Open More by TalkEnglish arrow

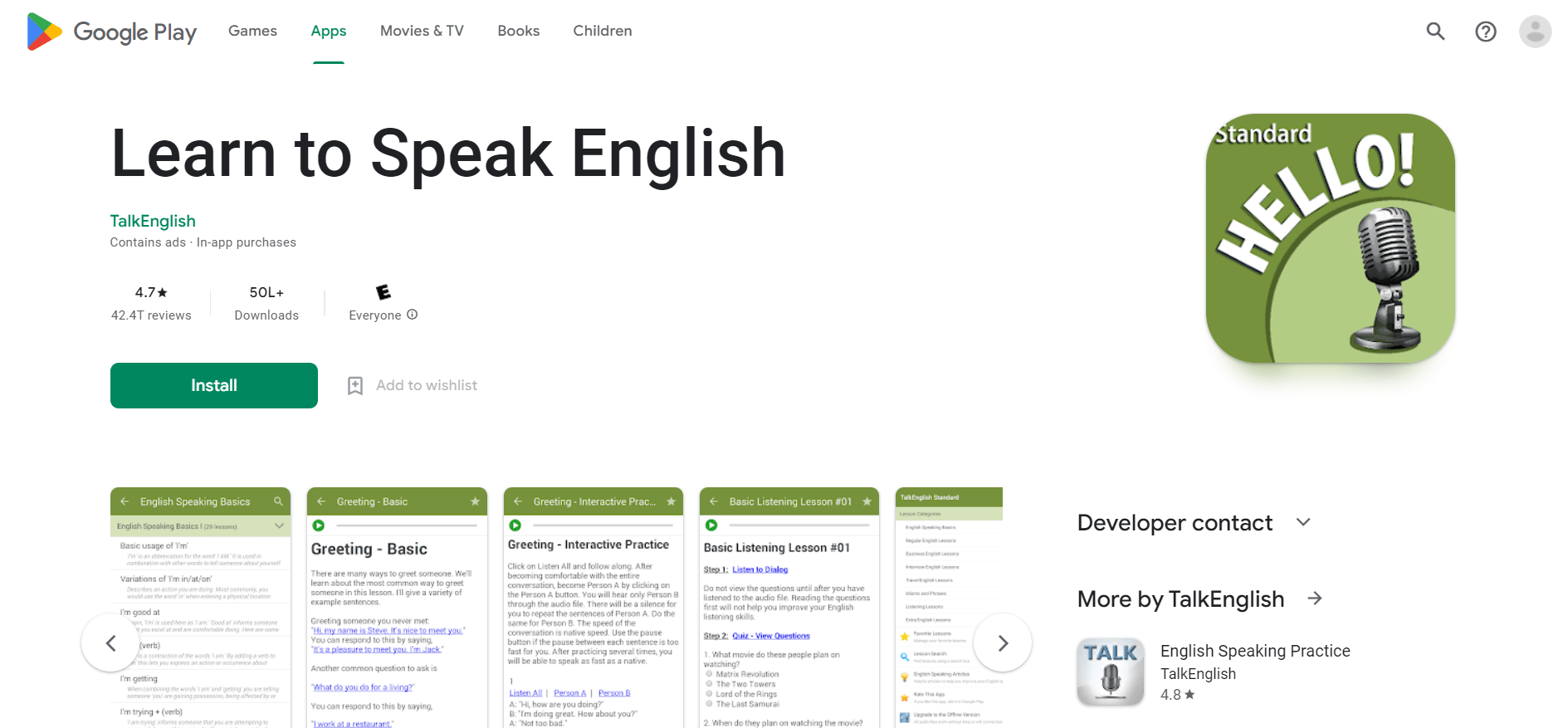point(1315,599)
